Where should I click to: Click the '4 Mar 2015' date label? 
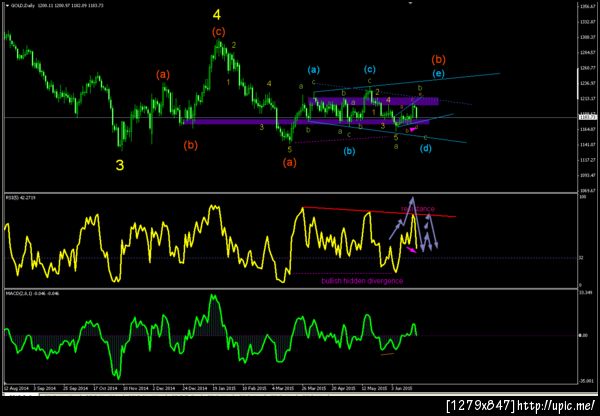tap(284, 388)
